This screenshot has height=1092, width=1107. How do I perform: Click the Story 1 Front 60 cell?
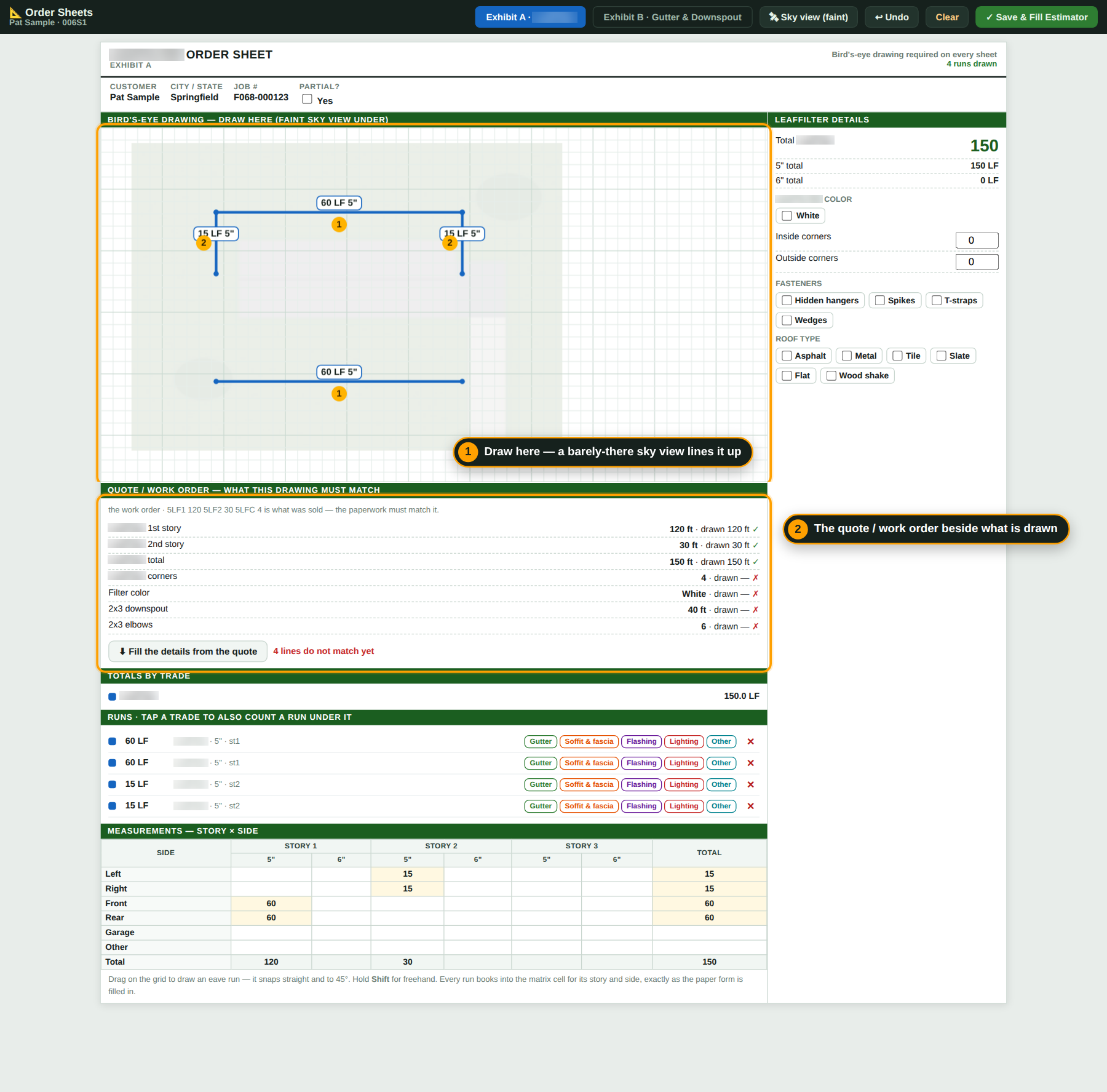coord(271,904)
